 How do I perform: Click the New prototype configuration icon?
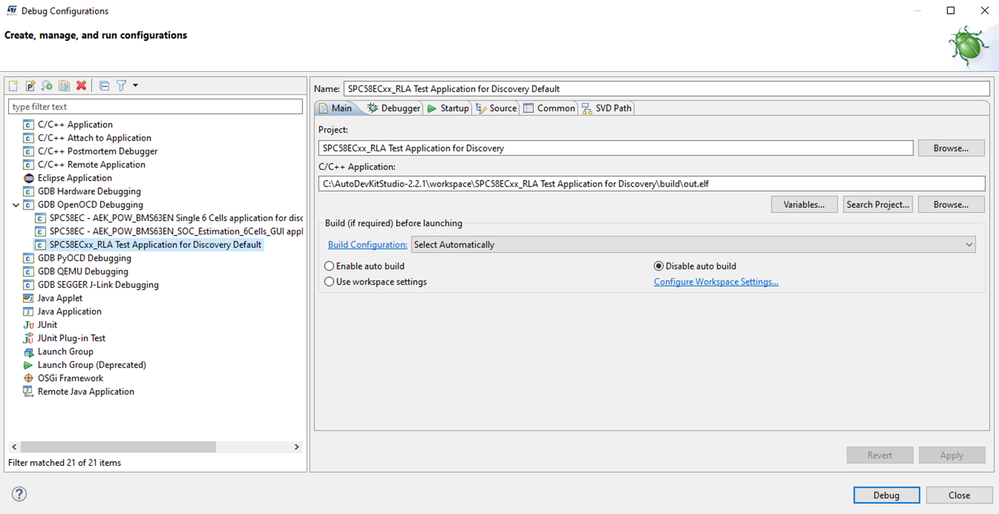tap(30, 85)
